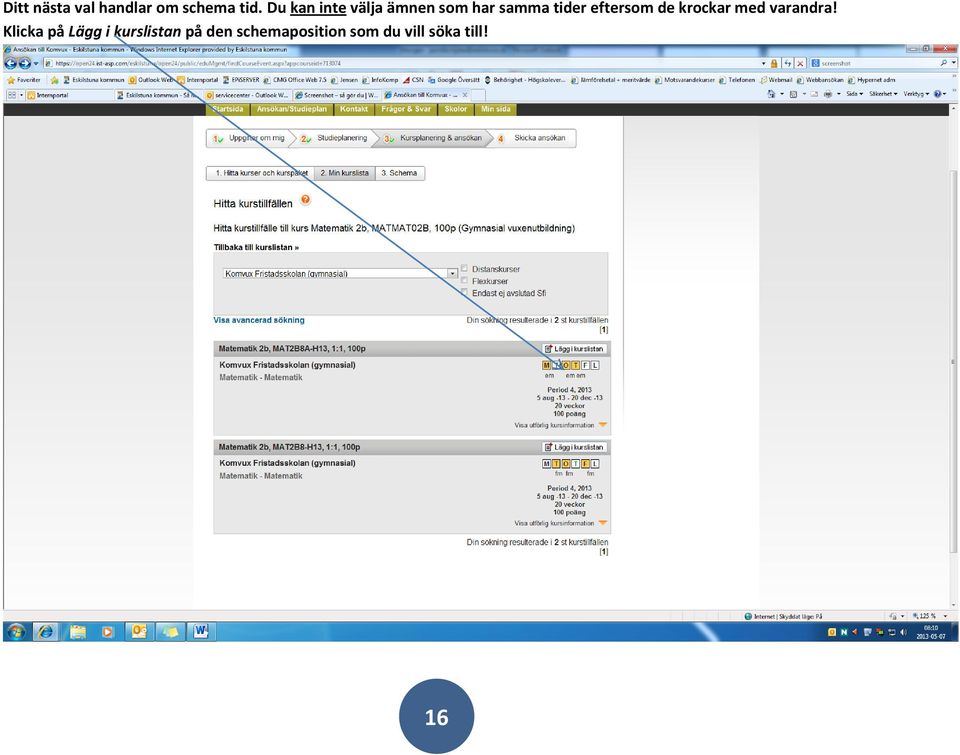Open the Startsida menu item
This screenshot has height=755, width=960.
(228, 109)
